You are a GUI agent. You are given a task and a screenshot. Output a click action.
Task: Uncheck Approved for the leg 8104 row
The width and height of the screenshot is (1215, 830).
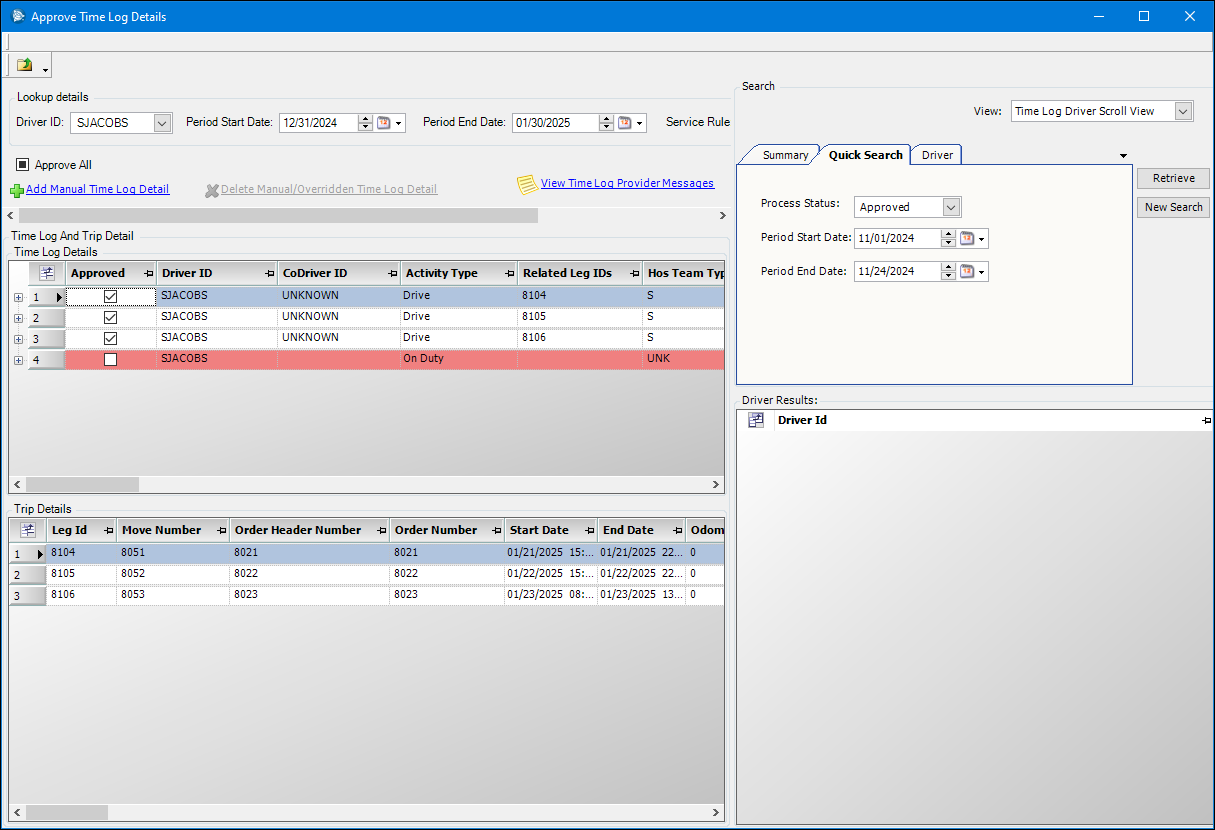tap(111, 296)
